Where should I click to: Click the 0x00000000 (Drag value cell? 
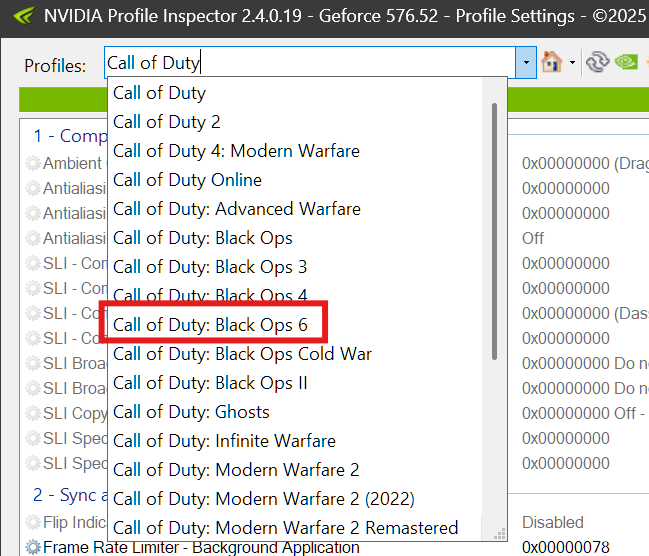(585, 163)
